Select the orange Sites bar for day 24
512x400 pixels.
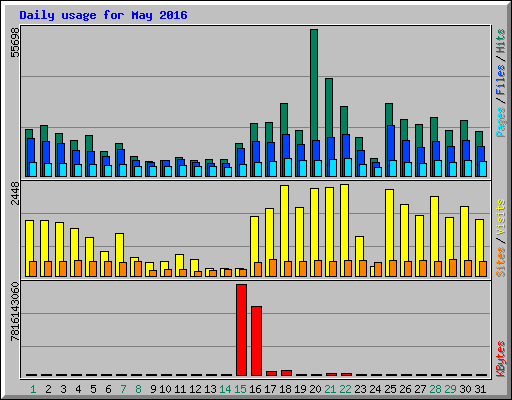click(378, 269)
